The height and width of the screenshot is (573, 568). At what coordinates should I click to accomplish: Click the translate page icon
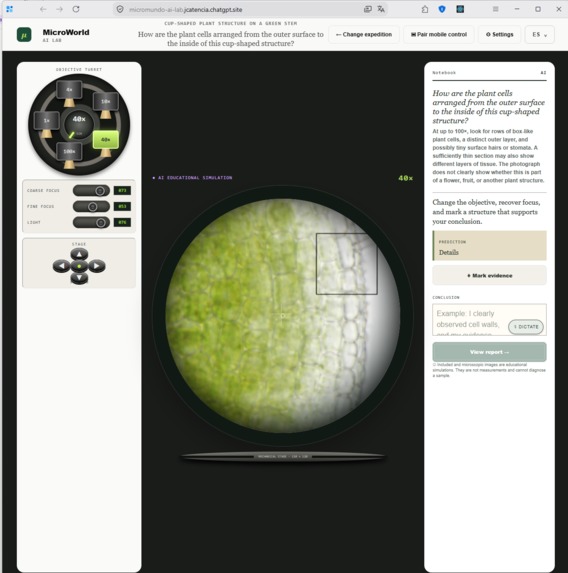point(381,10)
